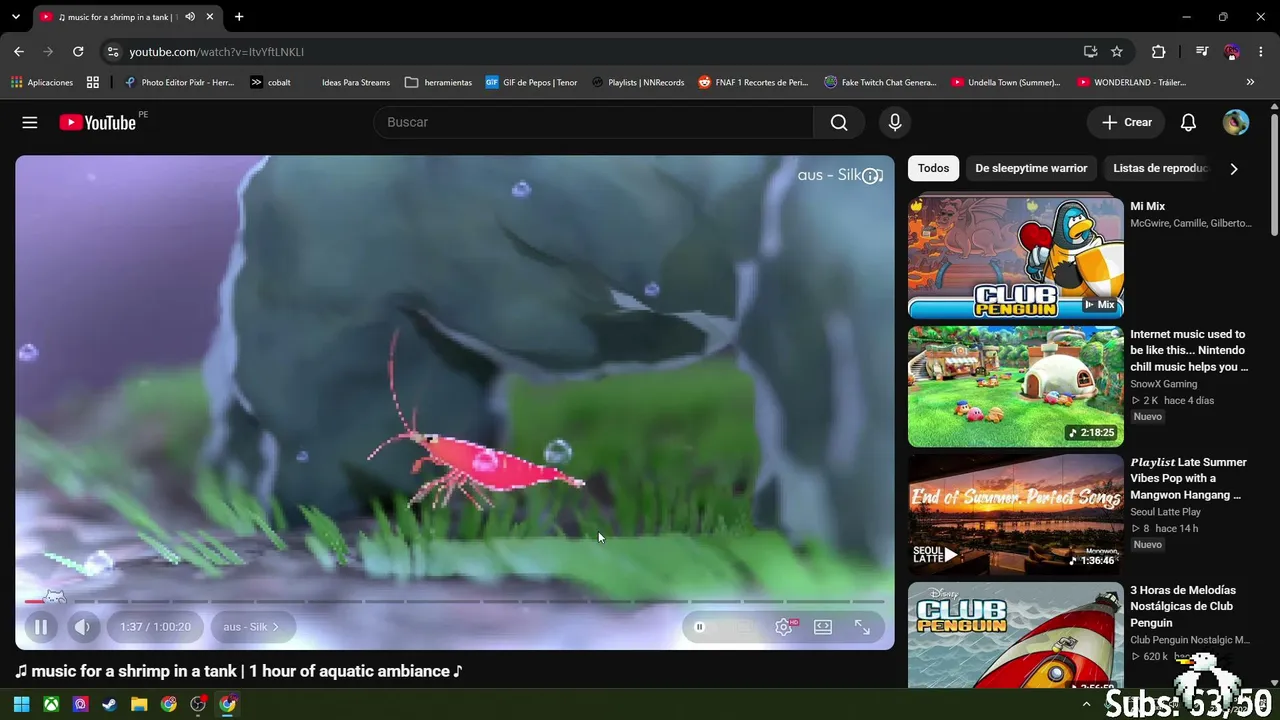Seek along the video progress bar
Image resolution: width=1280 pixels, height=720 pixels.
455,601
